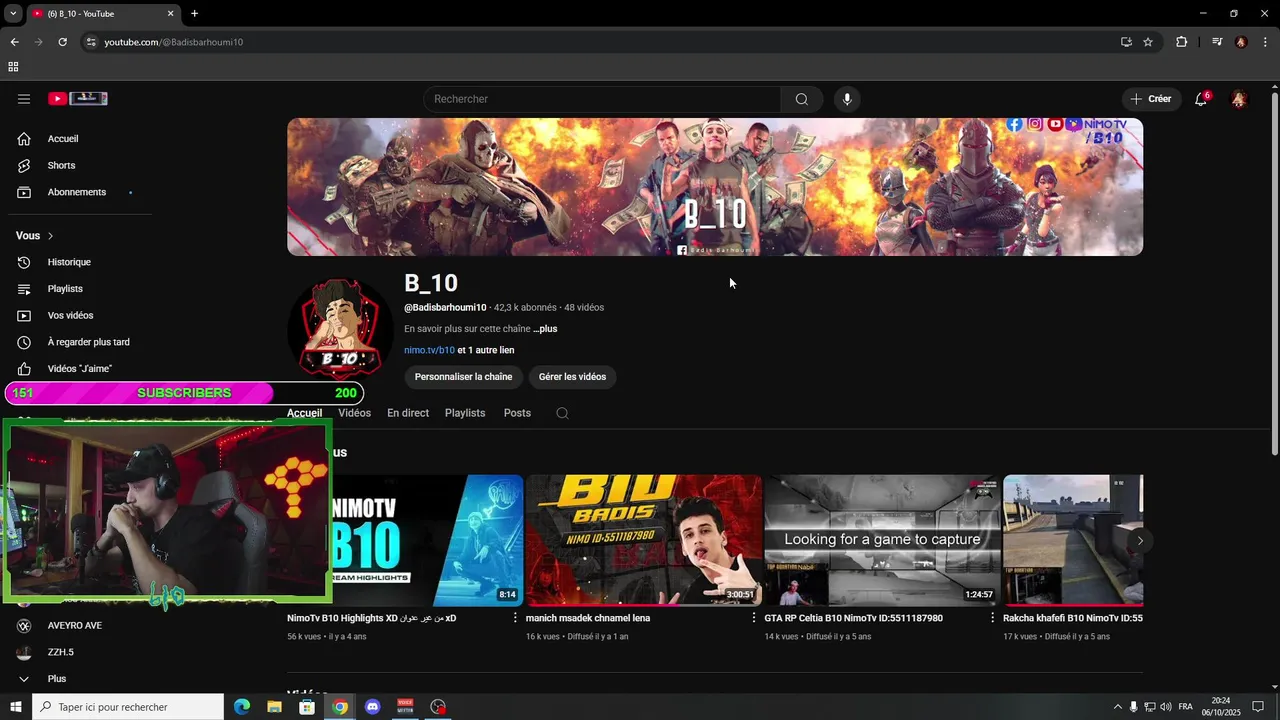Open Vidéos "J'aime" list

tap(80, 369)
